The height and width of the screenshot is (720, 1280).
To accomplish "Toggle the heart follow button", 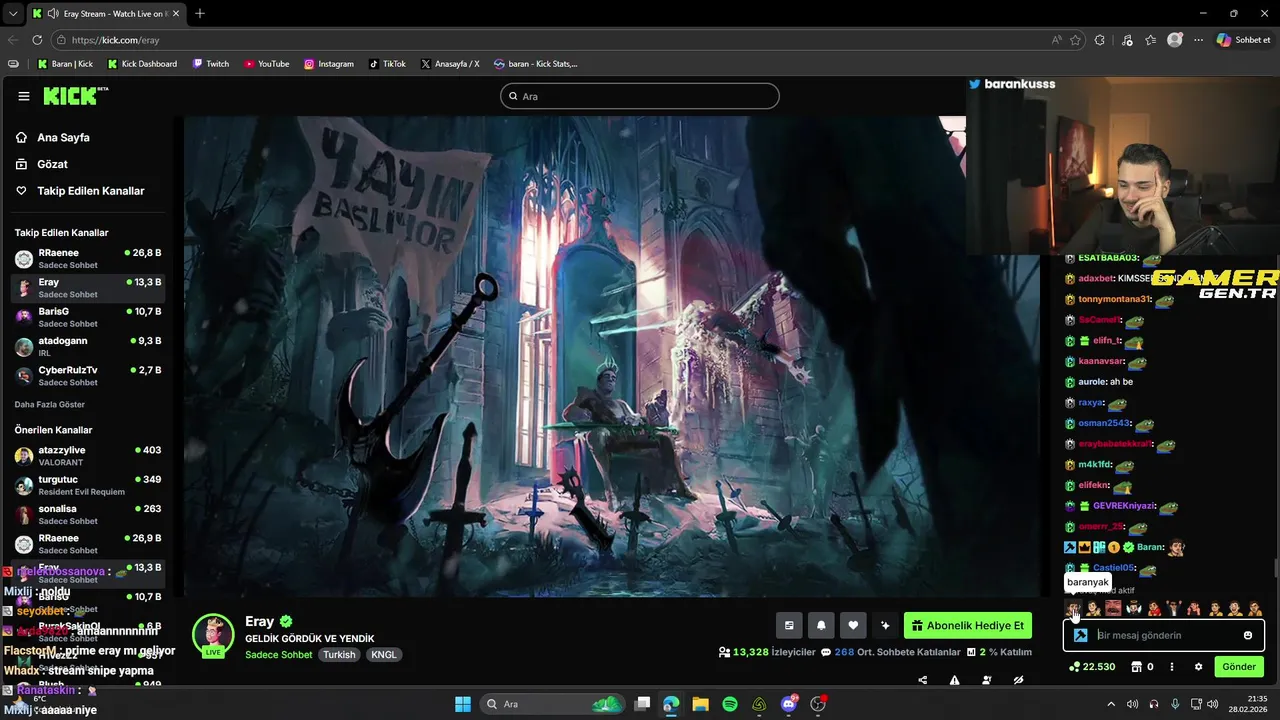I will 853,625.
